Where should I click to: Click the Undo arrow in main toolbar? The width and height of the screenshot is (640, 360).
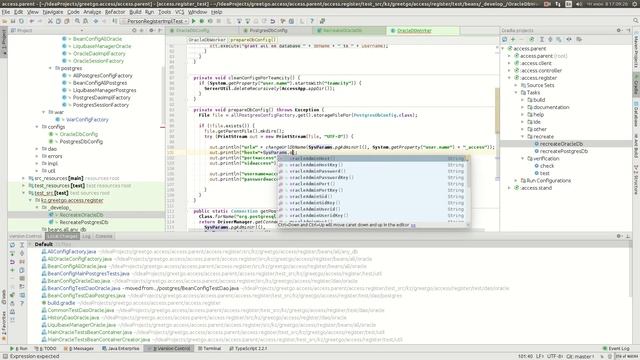[31, 21]
